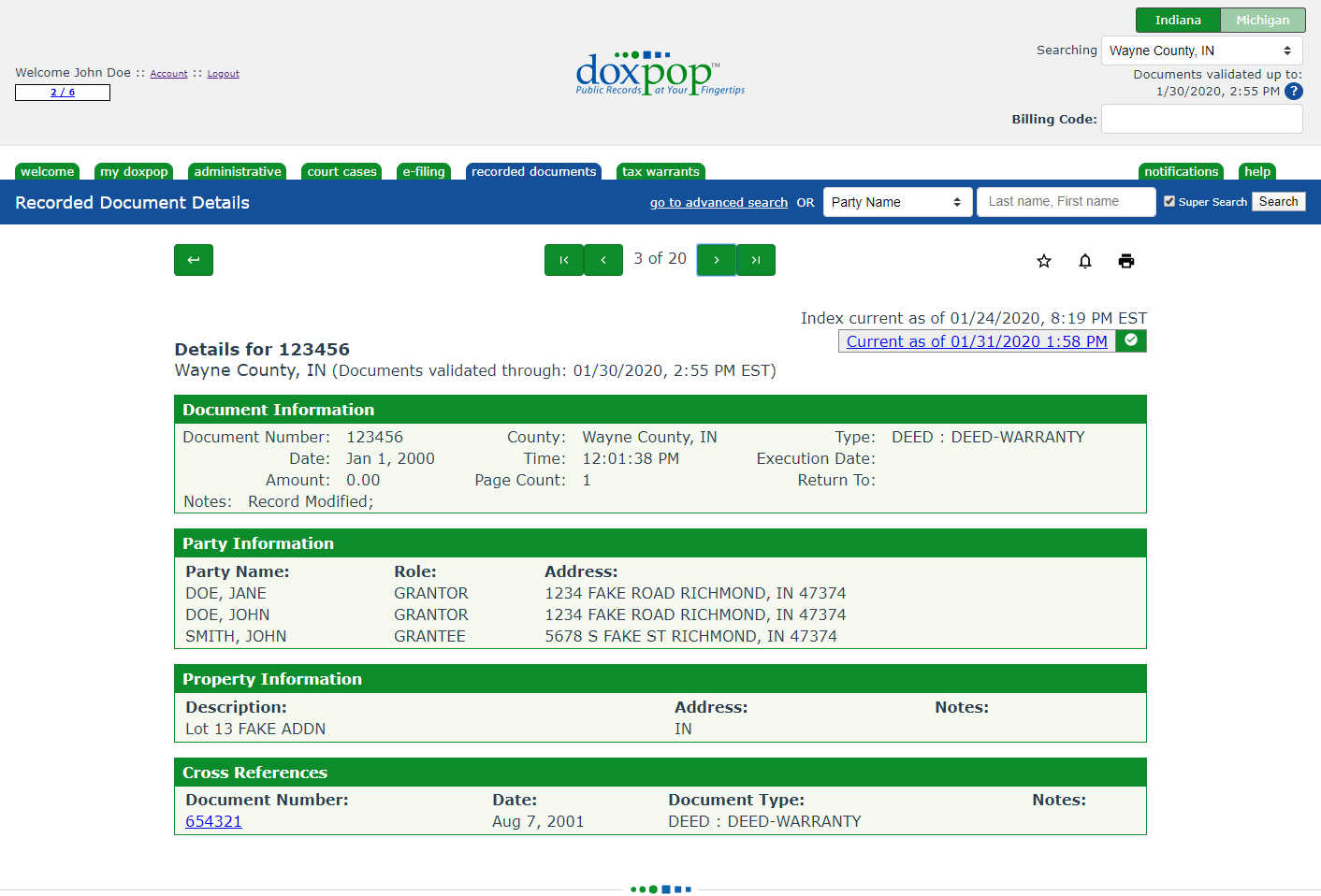Bookmark document with the star icon
Screen dimensions: 1321x896
[1044, 261]
